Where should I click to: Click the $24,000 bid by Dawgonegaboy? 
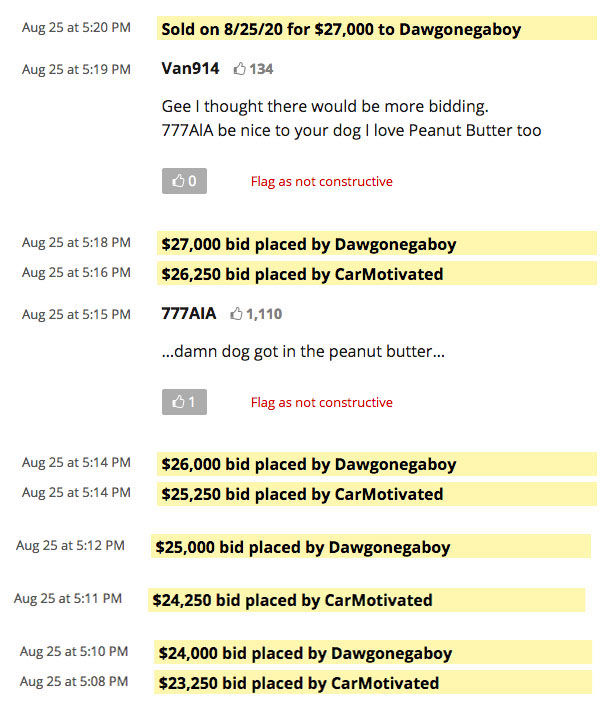point(305,653)
